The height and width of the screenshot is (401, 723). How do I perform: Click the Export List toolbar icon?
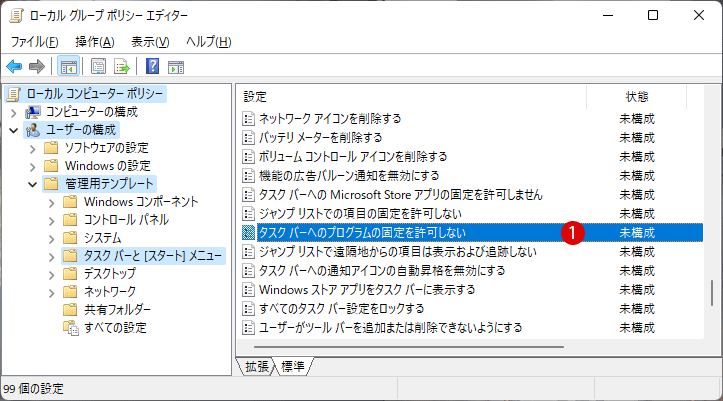[x=122, y=67]
